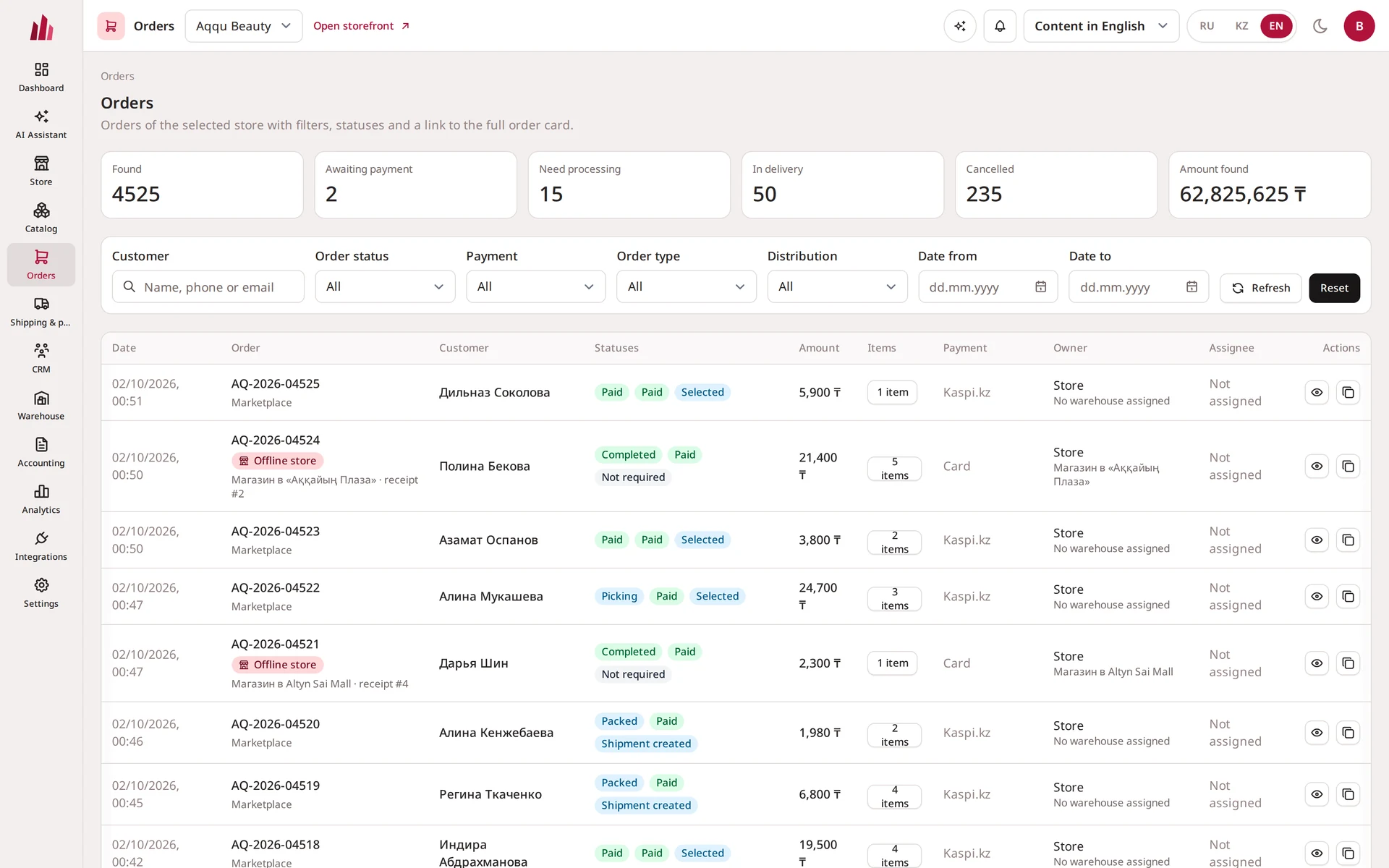This screenshot has height=868, width=1389.
Task: Click order number AQ-2026-04519
Action: click(276, 786)
